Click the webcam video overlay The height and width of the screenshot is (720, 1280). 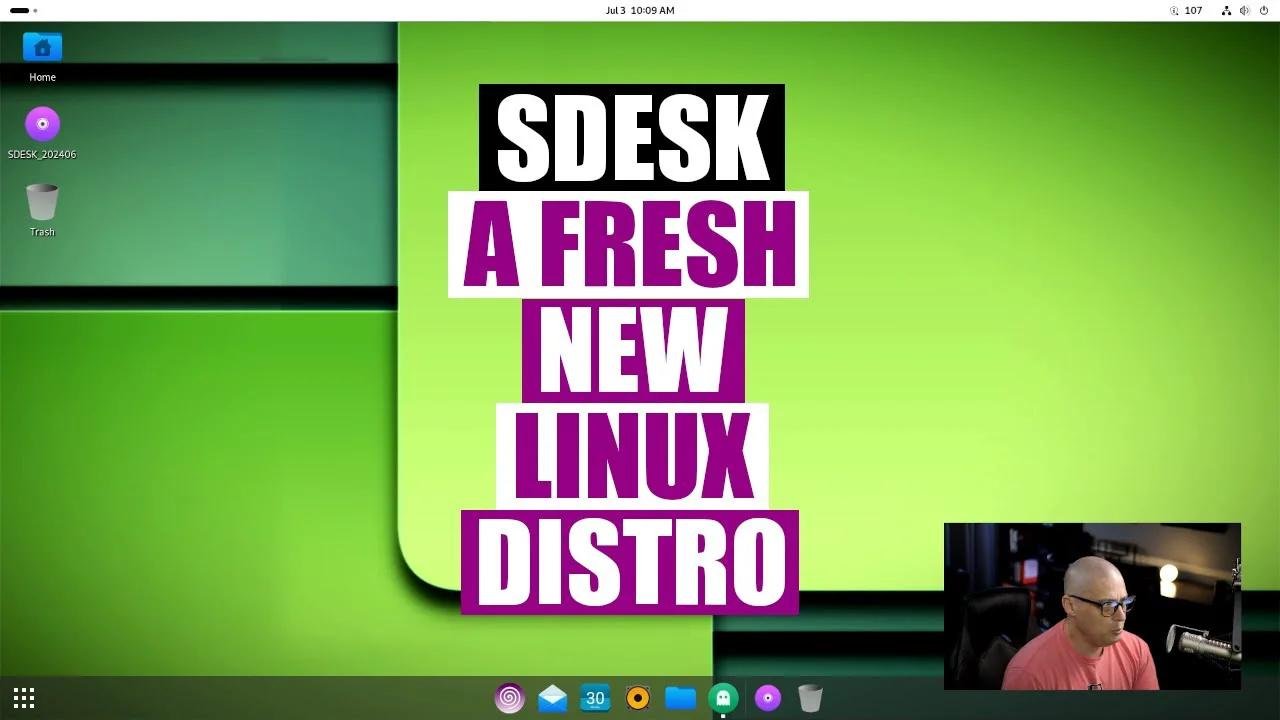coord(1092,607)
